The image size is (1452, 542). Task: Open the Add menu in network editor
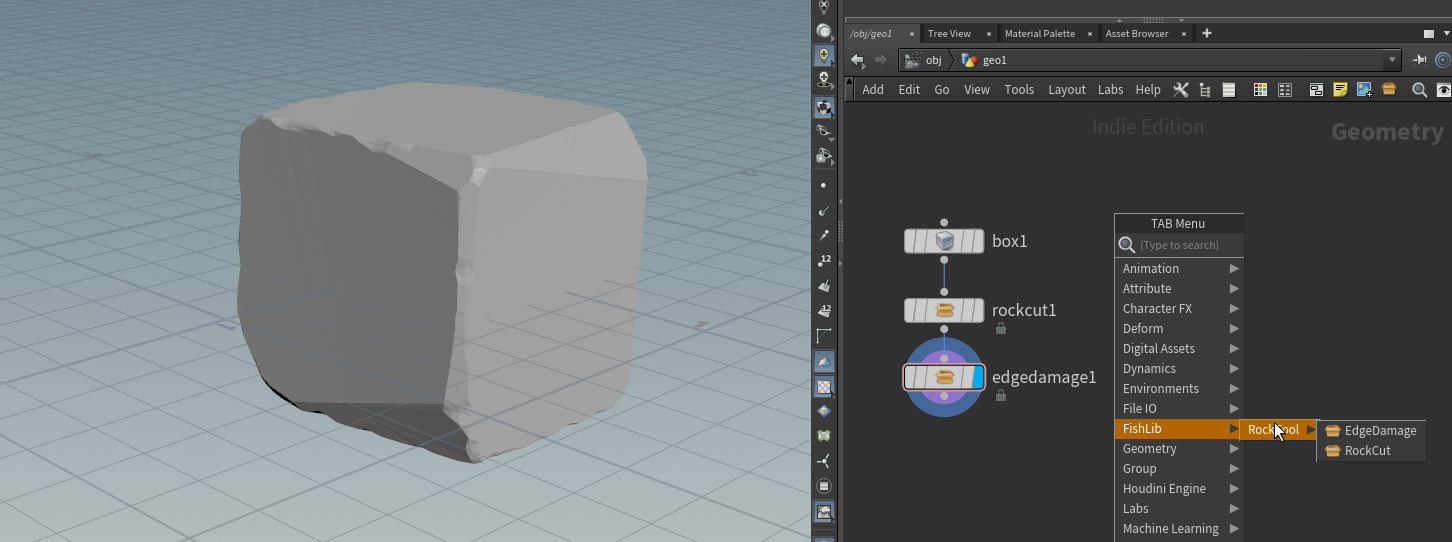click(x=873, y=90)
